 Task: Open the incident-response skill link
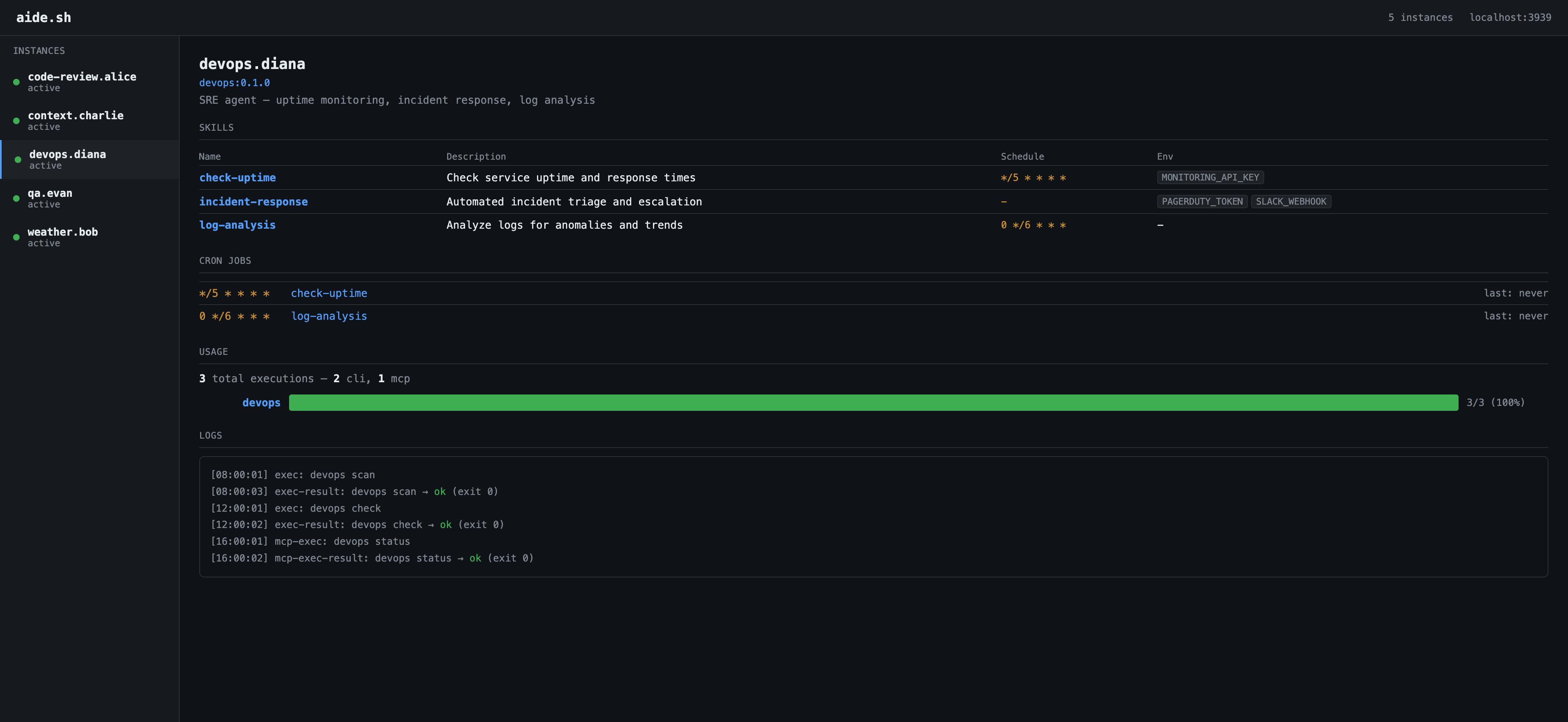tap(253, 201)
